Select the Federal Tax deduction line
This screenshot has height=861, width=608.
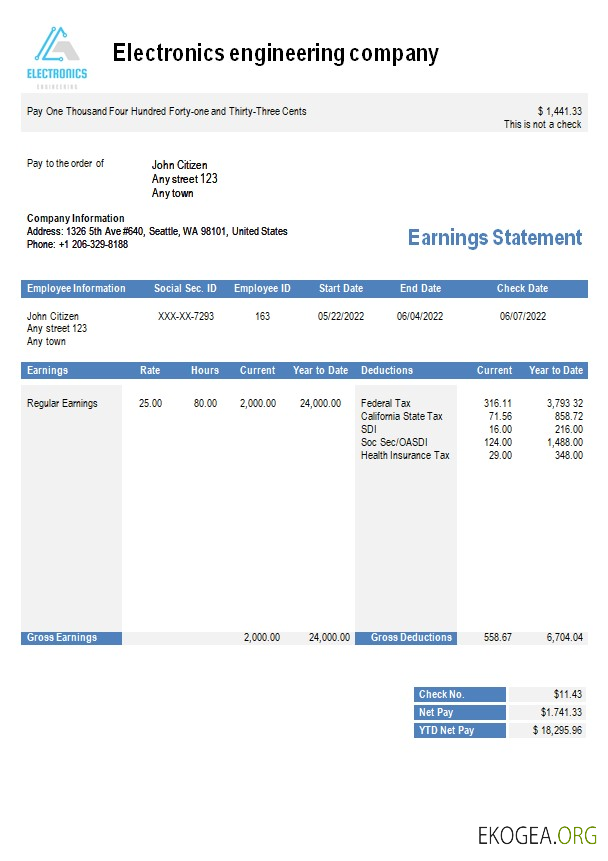386,404
